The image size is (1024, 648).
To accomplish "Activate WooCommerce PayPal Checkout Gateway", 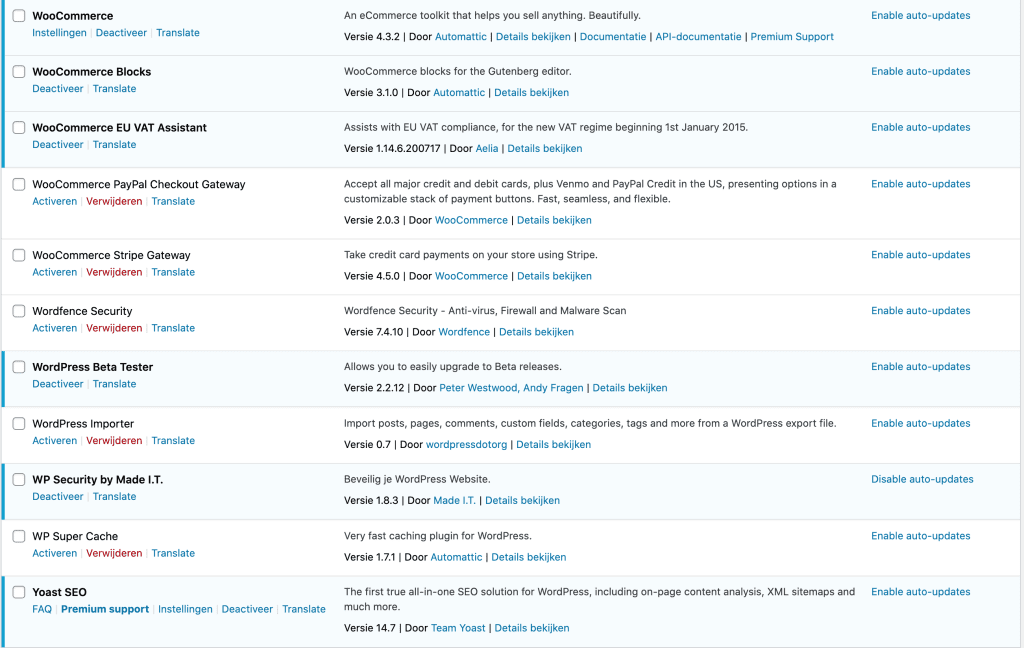I will (55, 201).
